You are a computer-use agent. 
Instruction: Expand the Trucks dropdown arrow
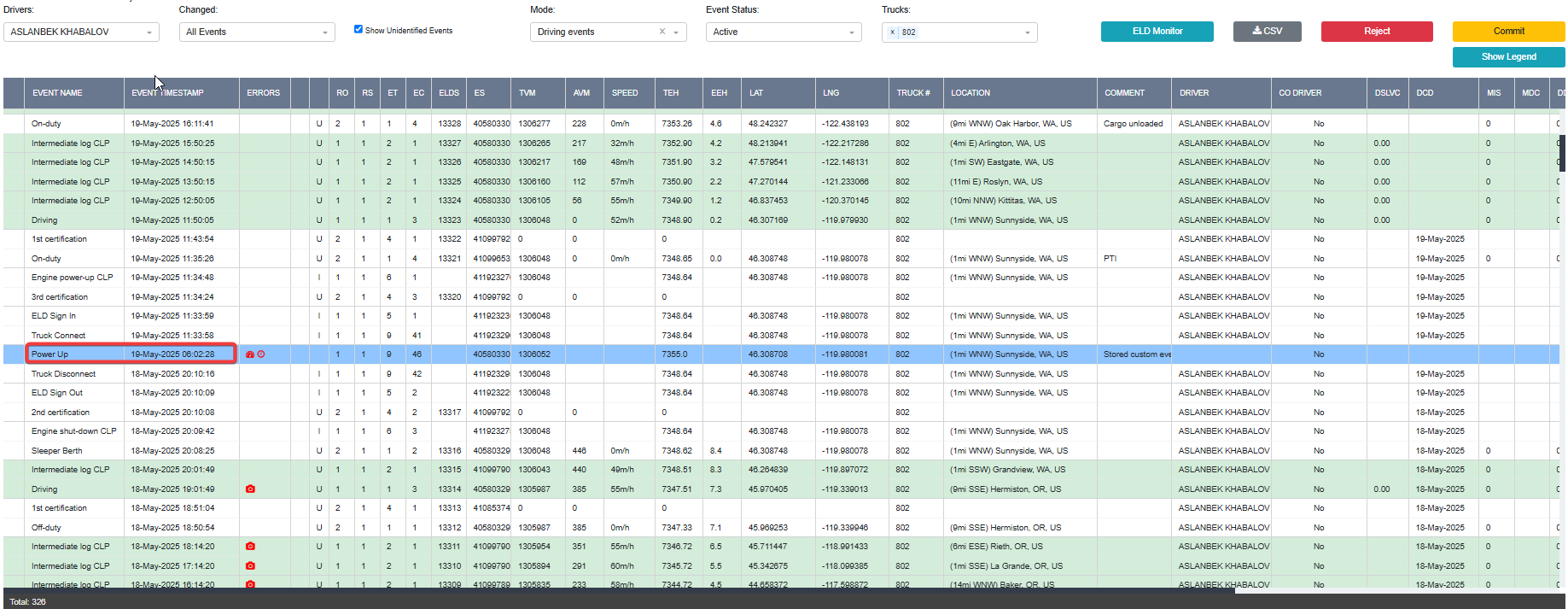pos(1027,32)
